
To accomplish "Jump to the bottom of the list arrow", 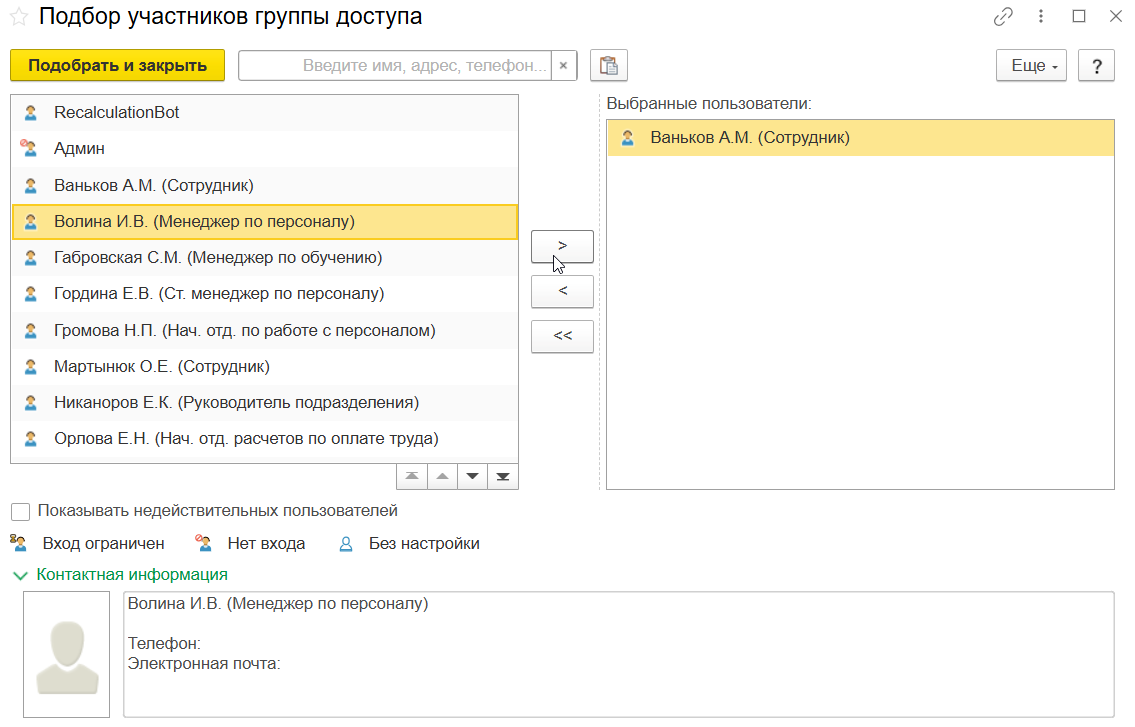I will click(x=503, y=476).
